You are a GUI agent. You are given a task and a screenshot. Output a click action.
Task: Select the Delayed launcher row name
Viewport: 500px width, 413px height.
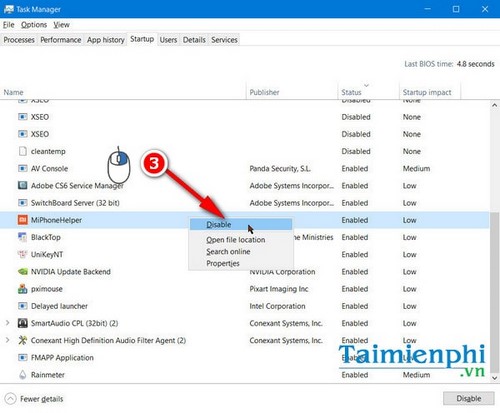[59, 306]
